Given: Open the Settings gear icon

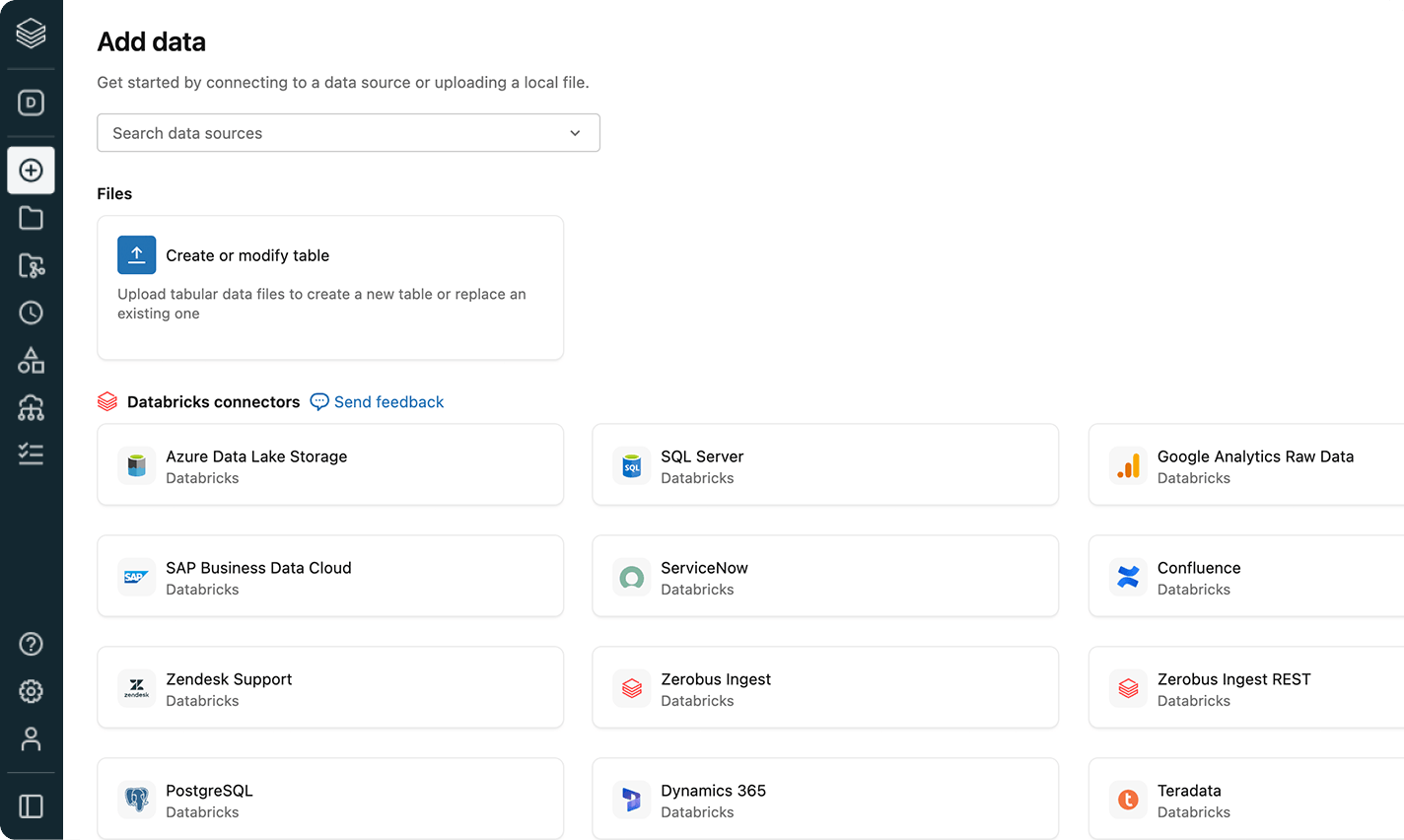Looking at the screenshot, I should pos(31,691).
